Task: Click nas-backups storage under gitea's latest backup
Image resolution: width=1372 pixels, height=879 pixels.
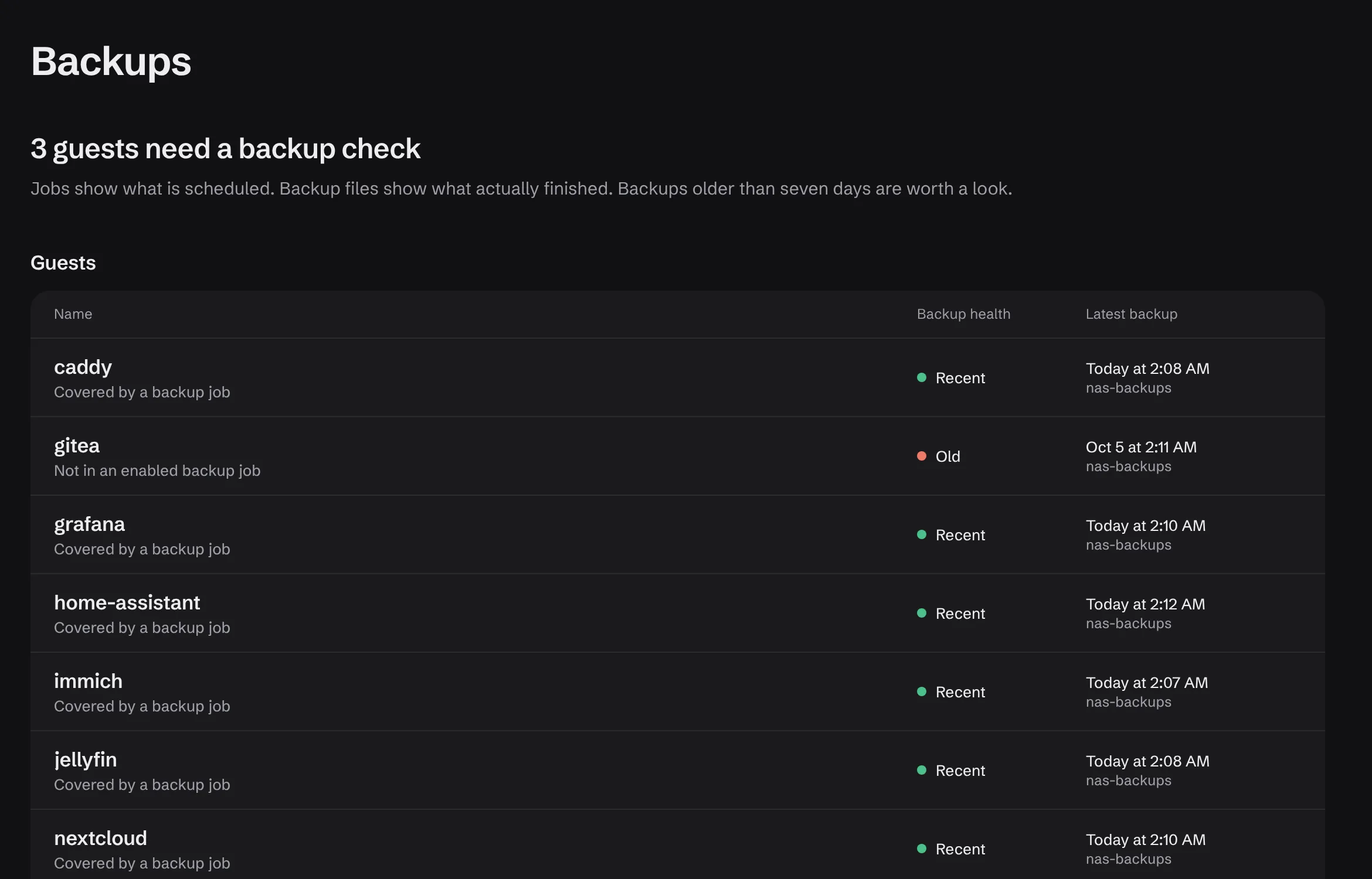Action: click(1129, 467)
